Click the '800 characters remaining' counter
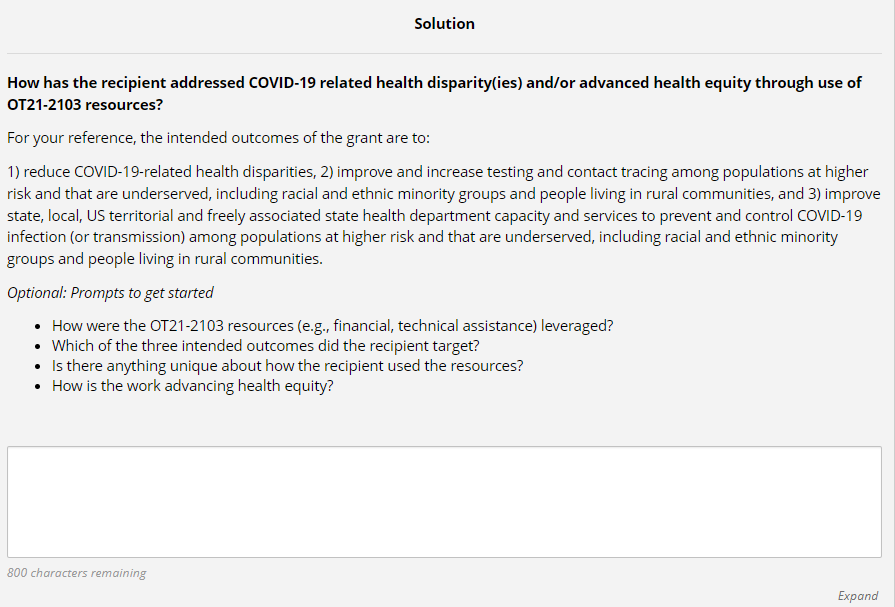This screenshot has width=895, height=607. tap(77, 573)
